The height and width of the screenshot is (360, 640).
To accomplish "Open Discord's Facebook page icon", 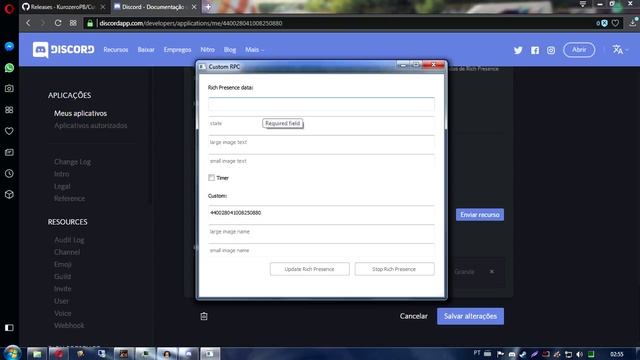I will pyautogui.click(x=535, y=50).
